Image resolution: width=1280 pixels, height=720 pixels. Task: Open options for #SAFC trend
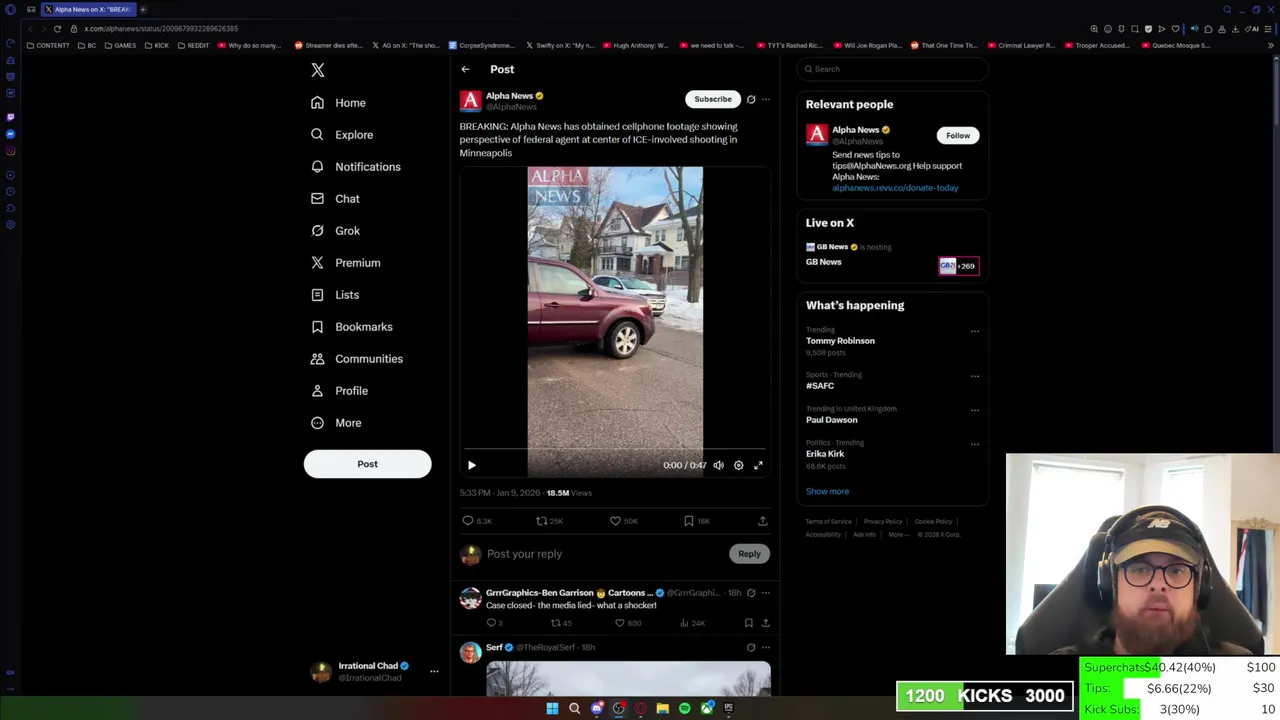[x=975, y=376]
